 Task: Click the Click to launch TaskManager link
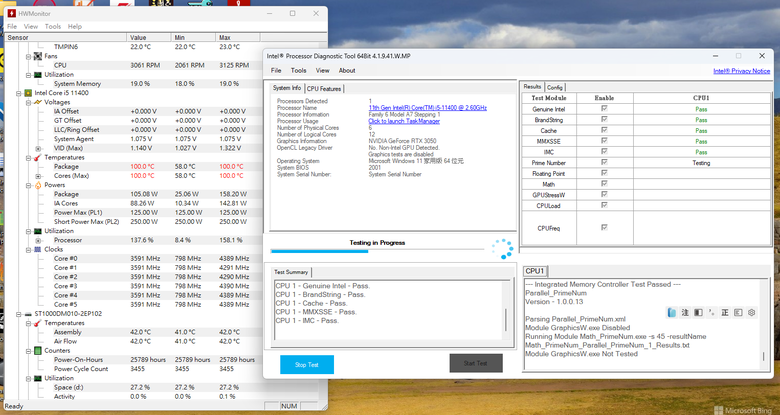tap(404, 121)
